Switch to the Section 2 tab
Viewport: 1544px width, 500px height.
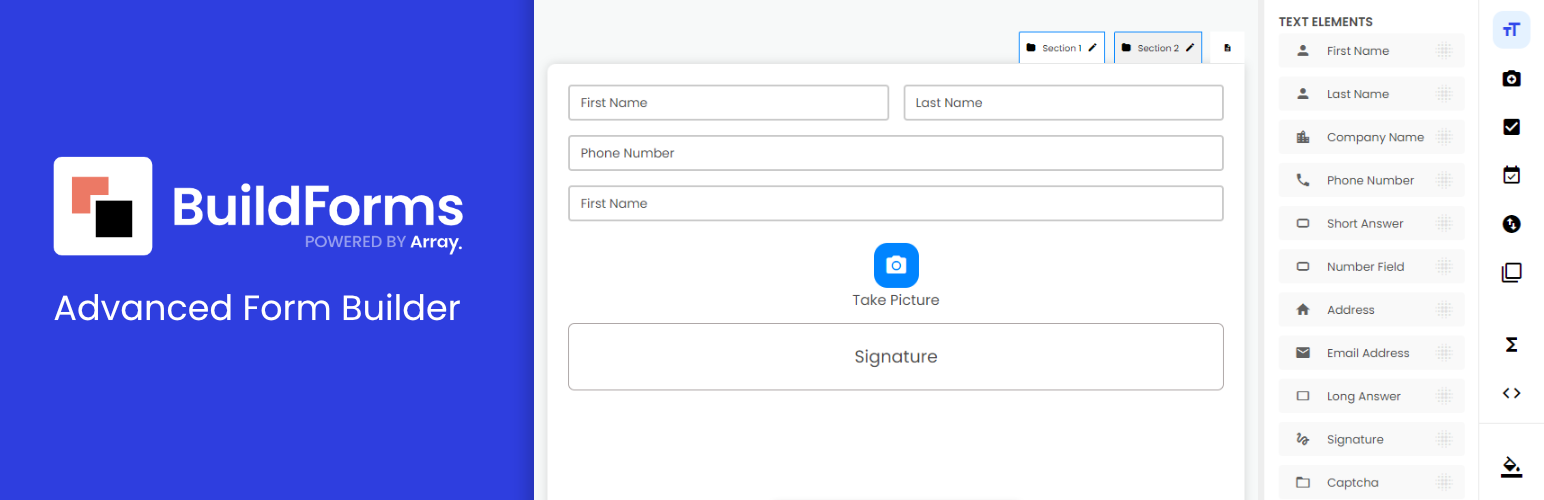click(1157, 47)
